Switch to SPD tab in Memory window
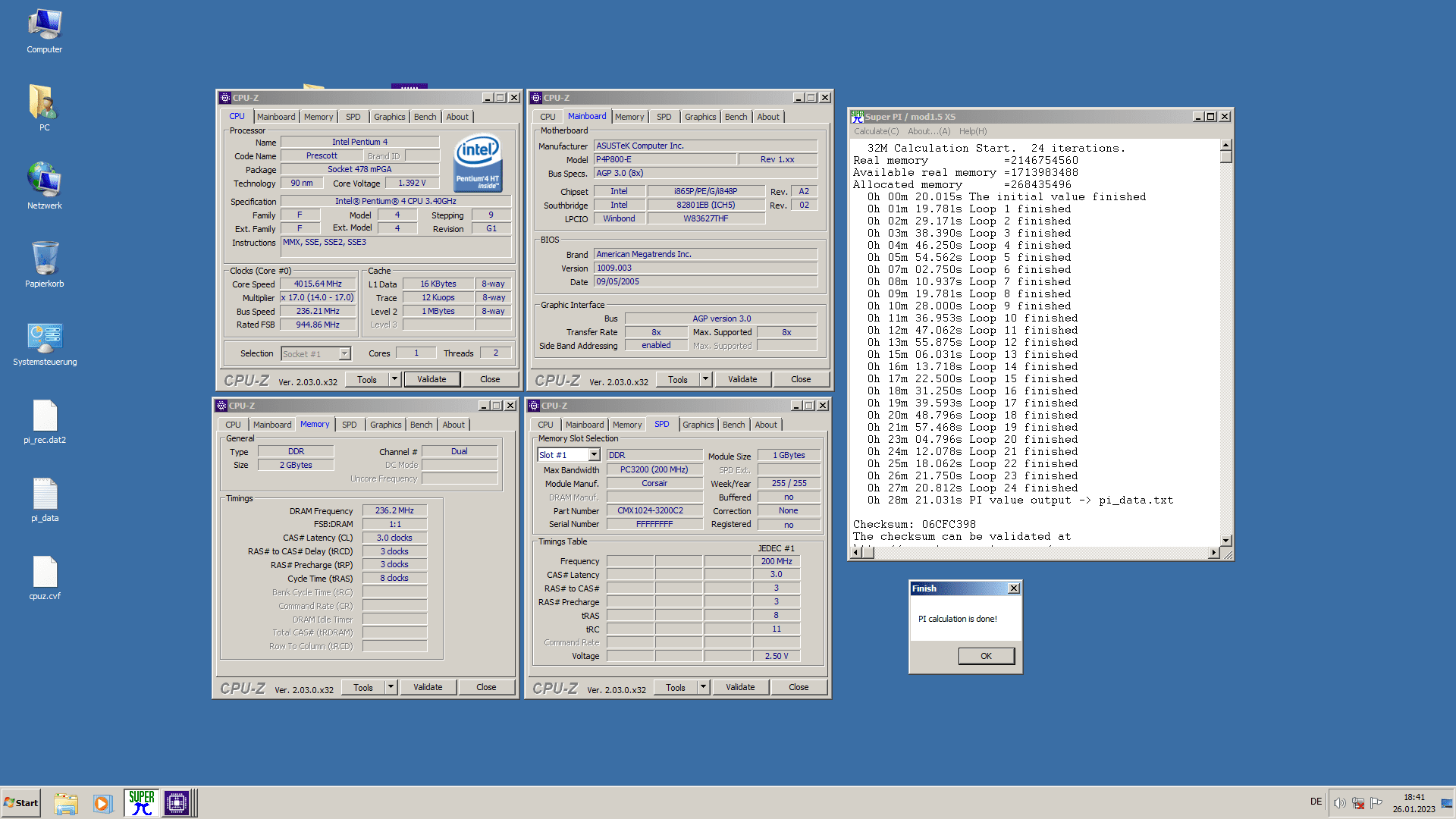 pos(349,425)
